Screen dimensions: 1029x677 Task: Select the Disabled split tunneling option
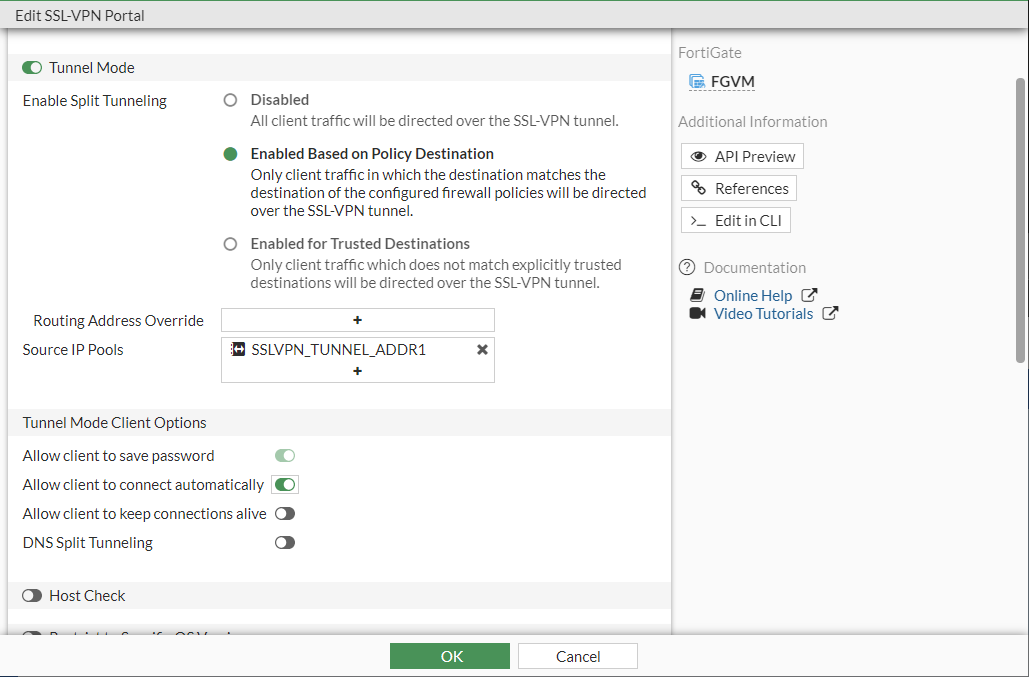click(x=230, y=100)
